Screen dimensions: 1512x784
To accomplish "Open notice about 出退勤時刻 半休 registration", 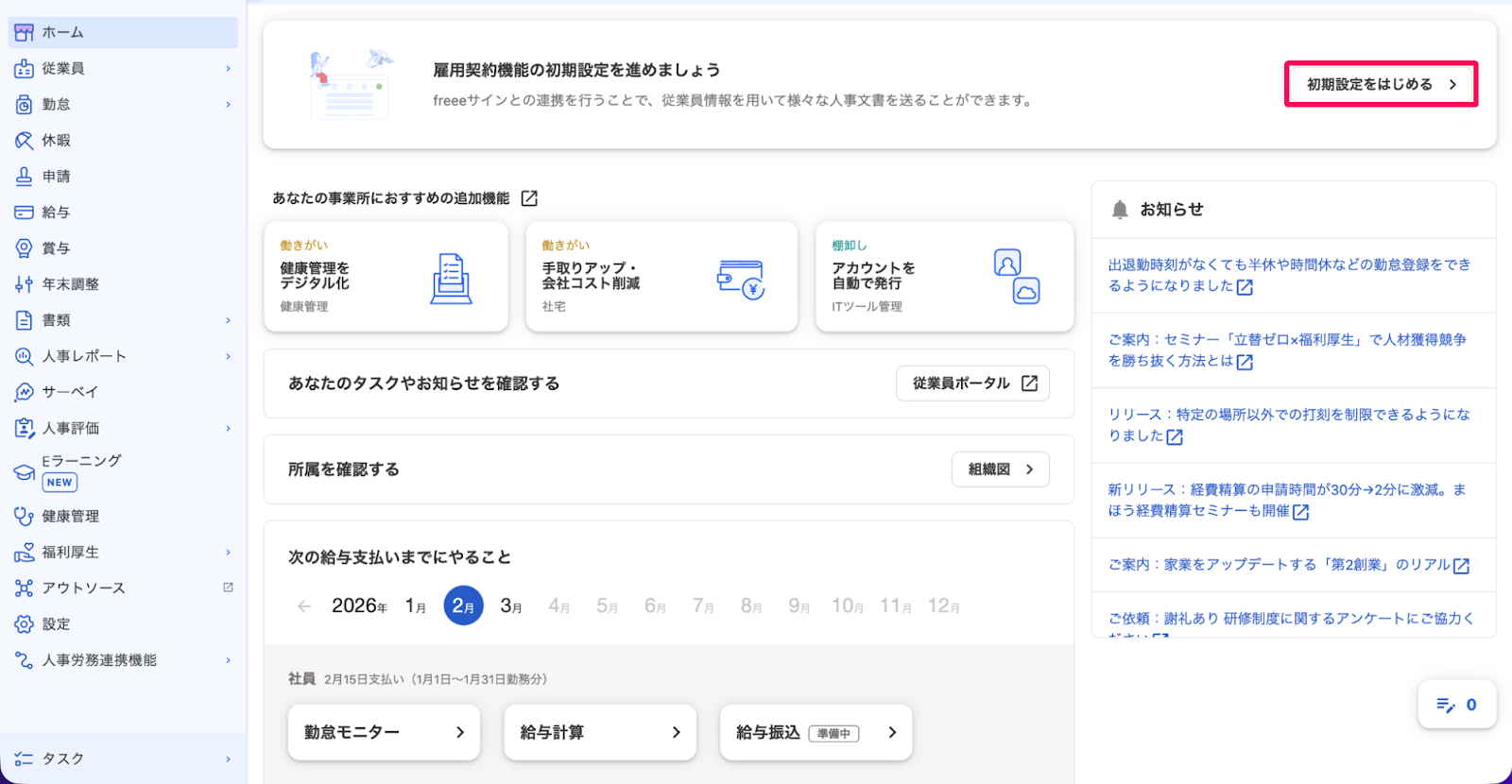I will [x=1291, y=276].
